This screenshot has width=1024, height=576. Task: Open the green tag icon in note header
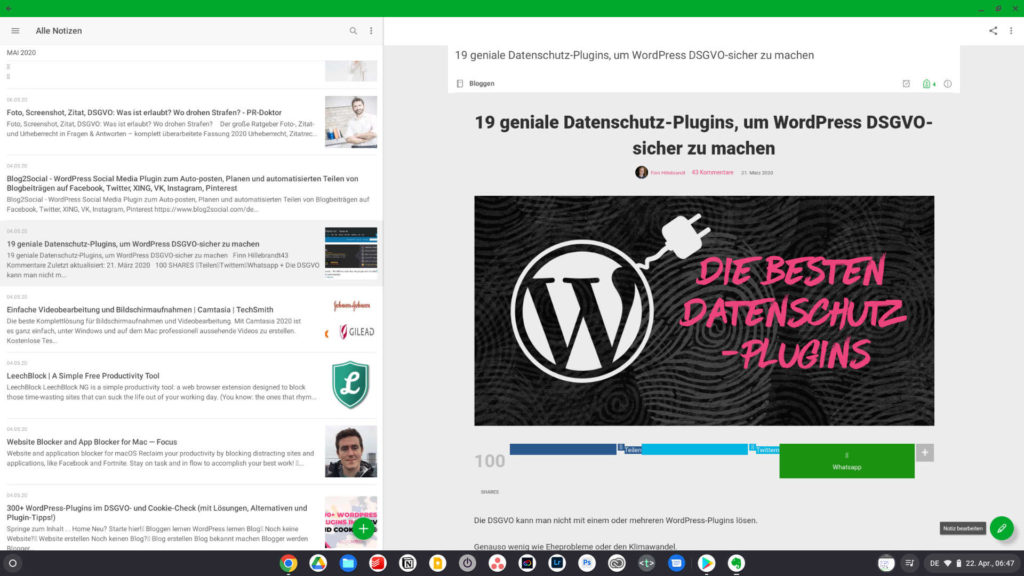(x=927, y=84)
